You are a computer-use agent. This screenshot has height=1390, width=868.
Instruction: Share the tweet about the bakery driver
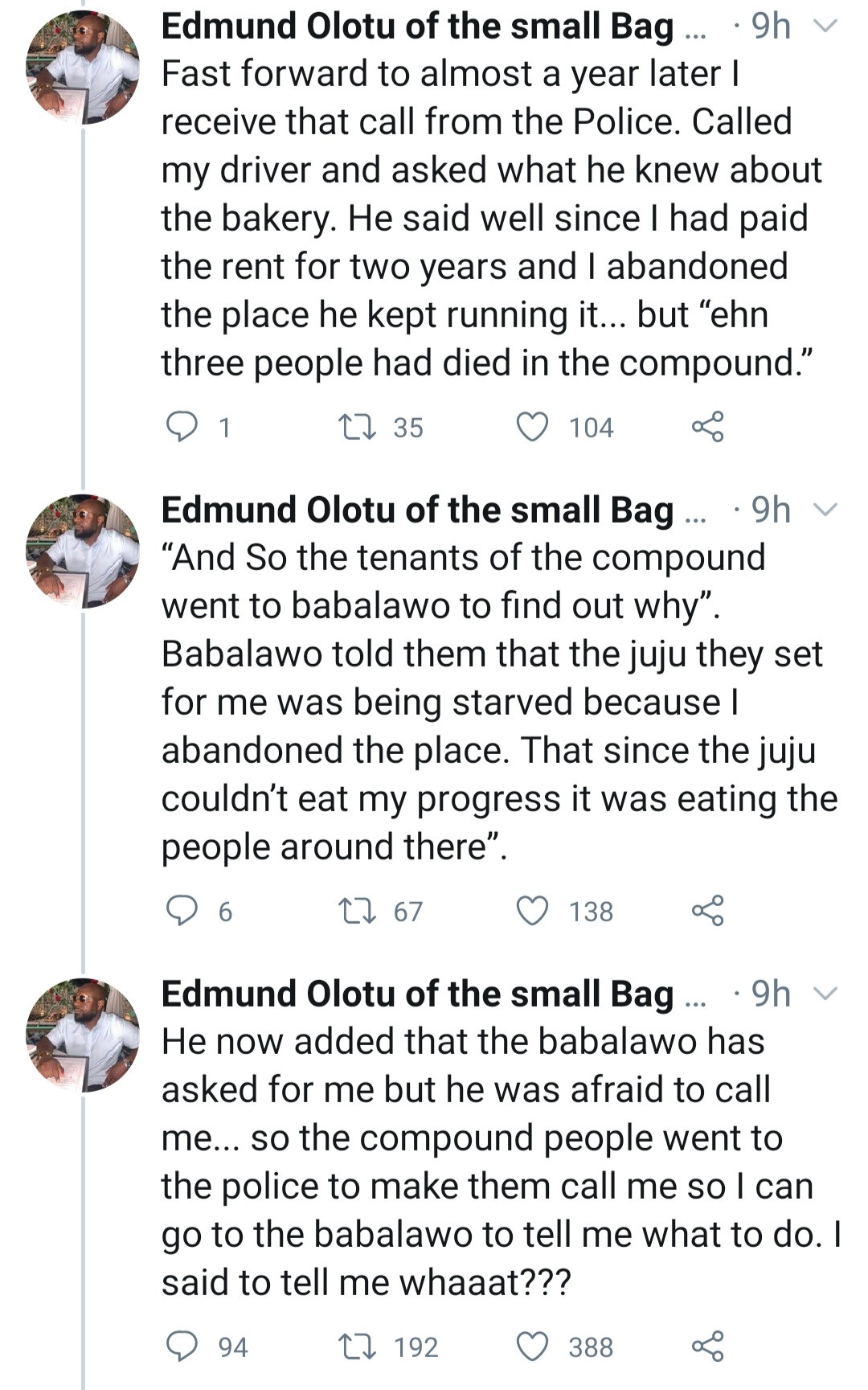[x=708, y=427]
